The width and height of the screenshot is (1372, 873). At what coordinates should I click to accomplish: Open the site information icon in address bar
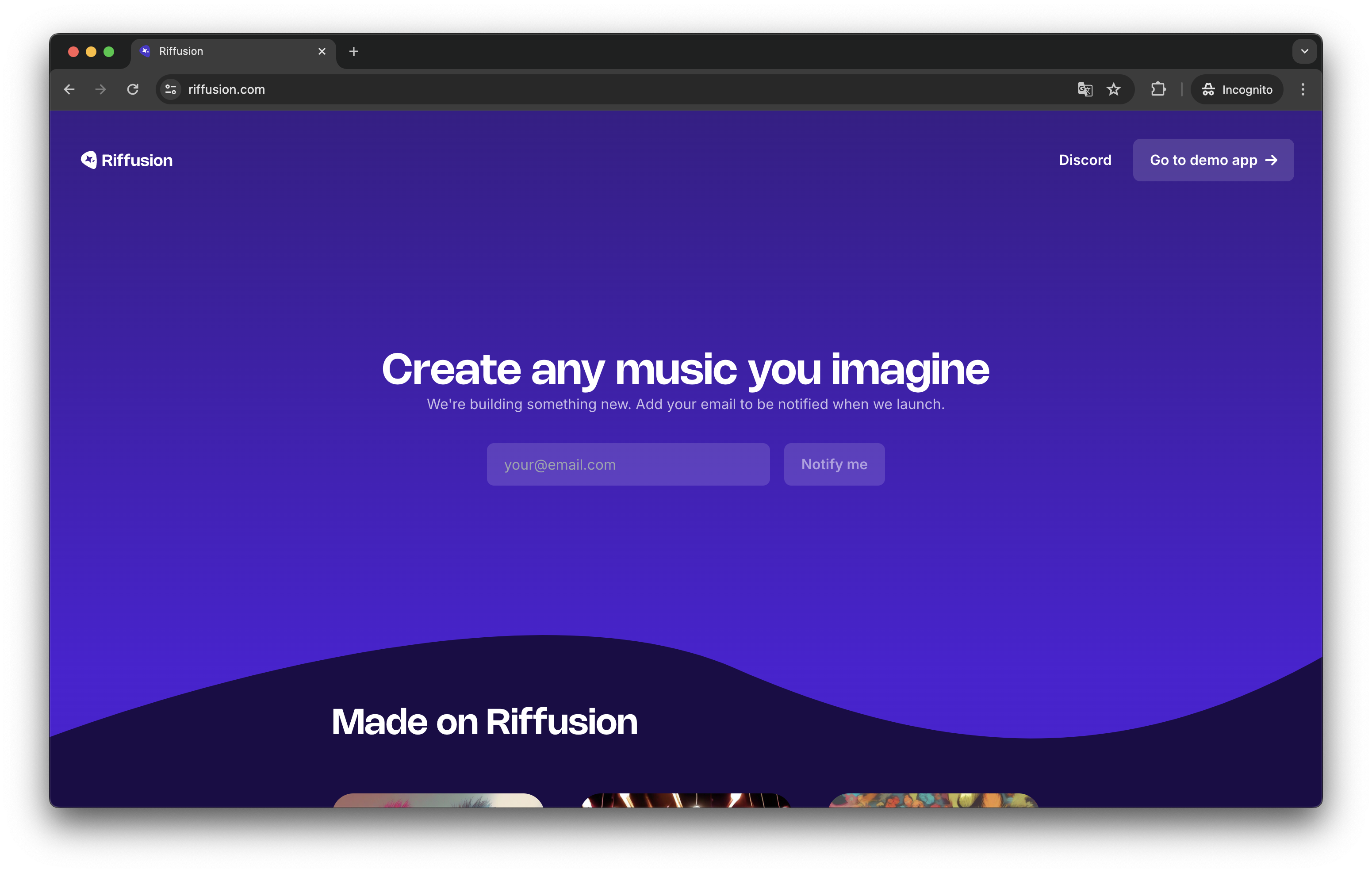coord(170,89)
